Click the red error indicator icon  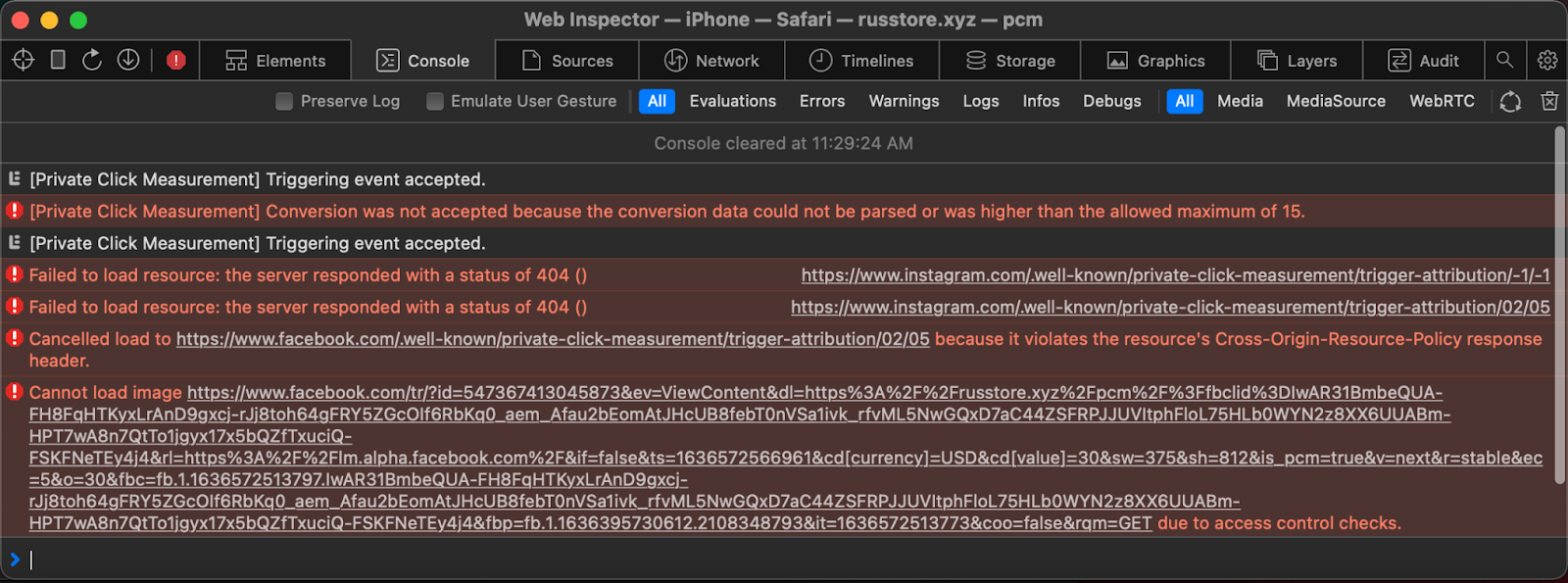[x=176, y=61]
